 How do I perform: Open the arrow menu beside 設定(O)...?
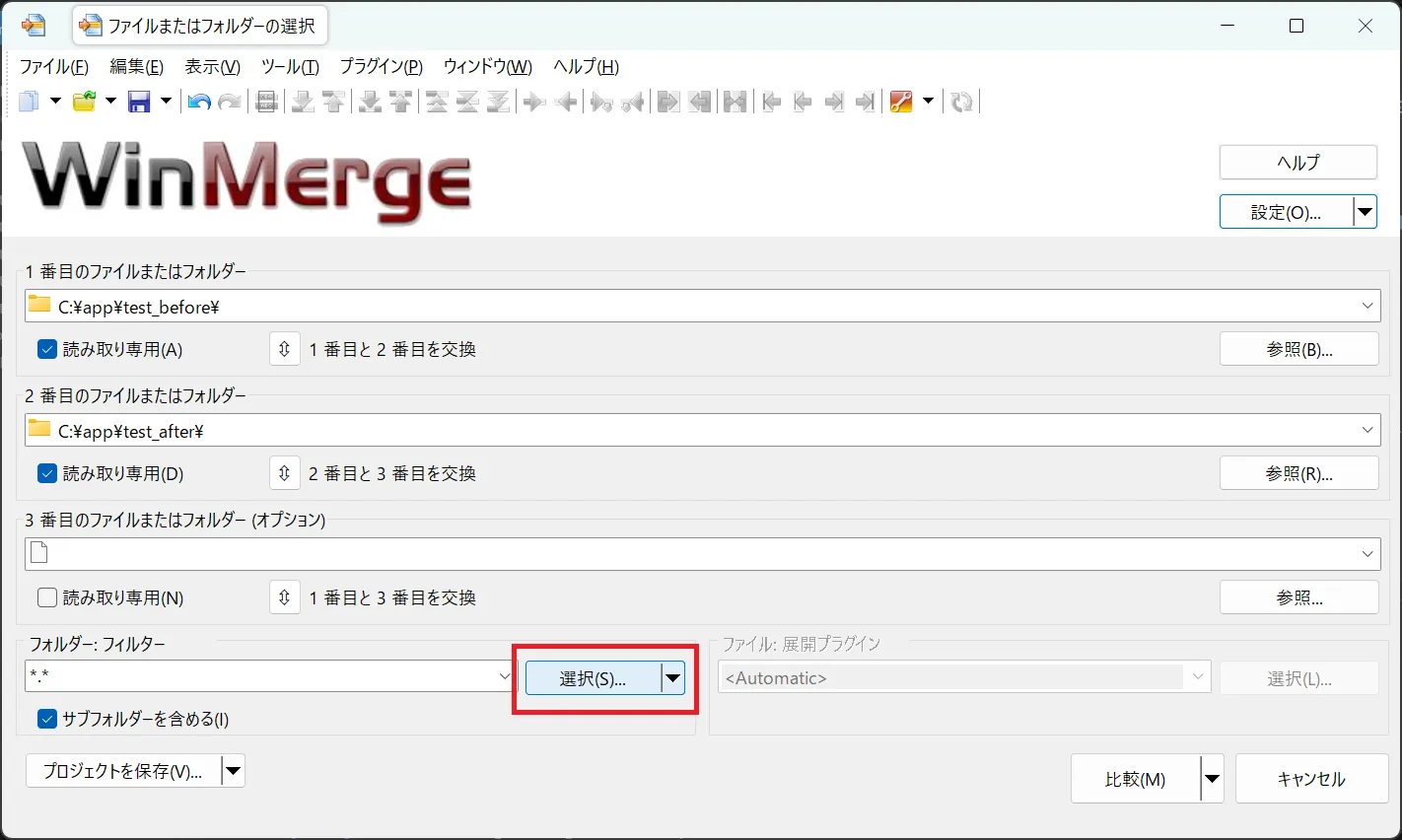1366,212
